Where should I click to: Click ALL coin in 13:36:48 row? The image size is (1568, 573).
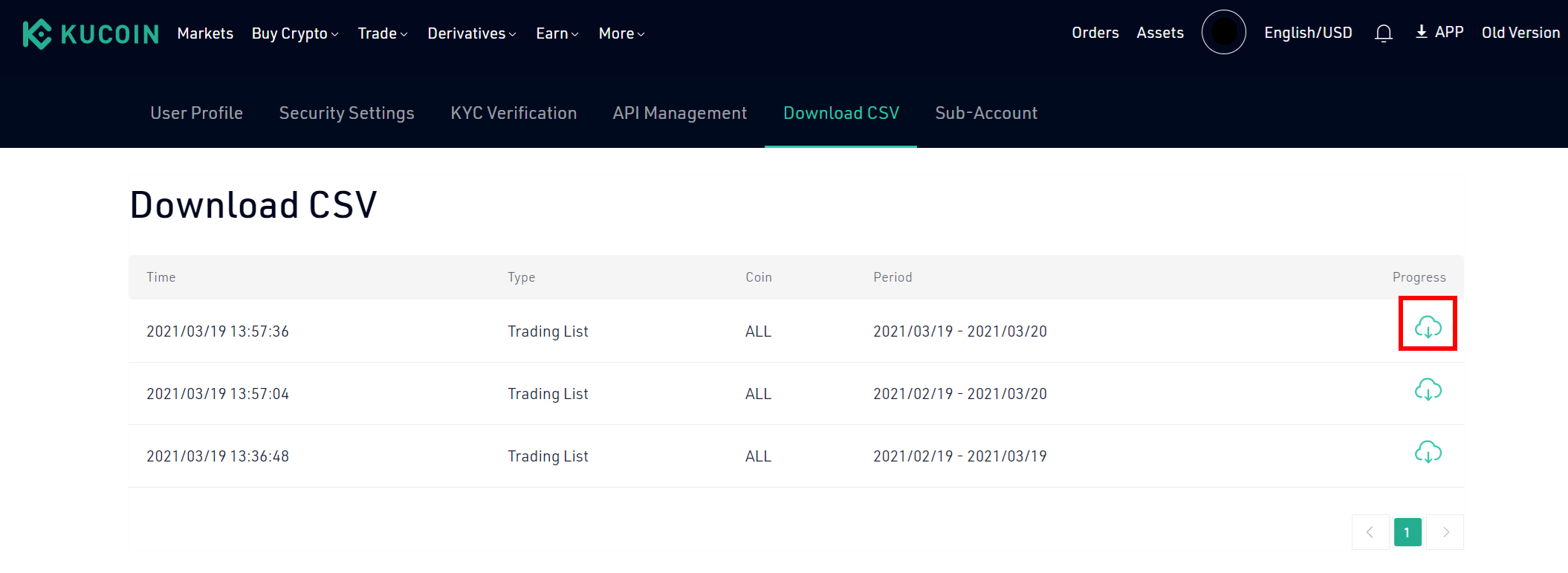tap(759, 456)
